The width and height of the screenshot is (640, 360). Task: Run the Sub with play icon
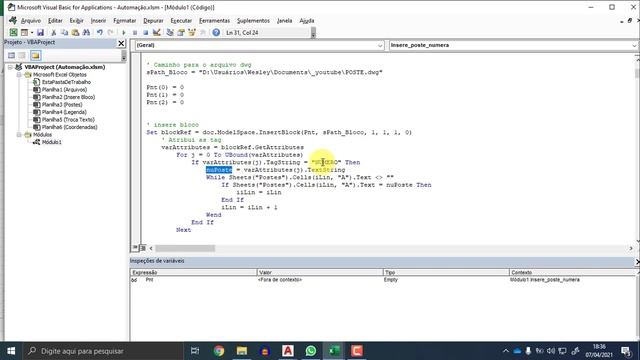pyautogui.click(x=124, y=32)
